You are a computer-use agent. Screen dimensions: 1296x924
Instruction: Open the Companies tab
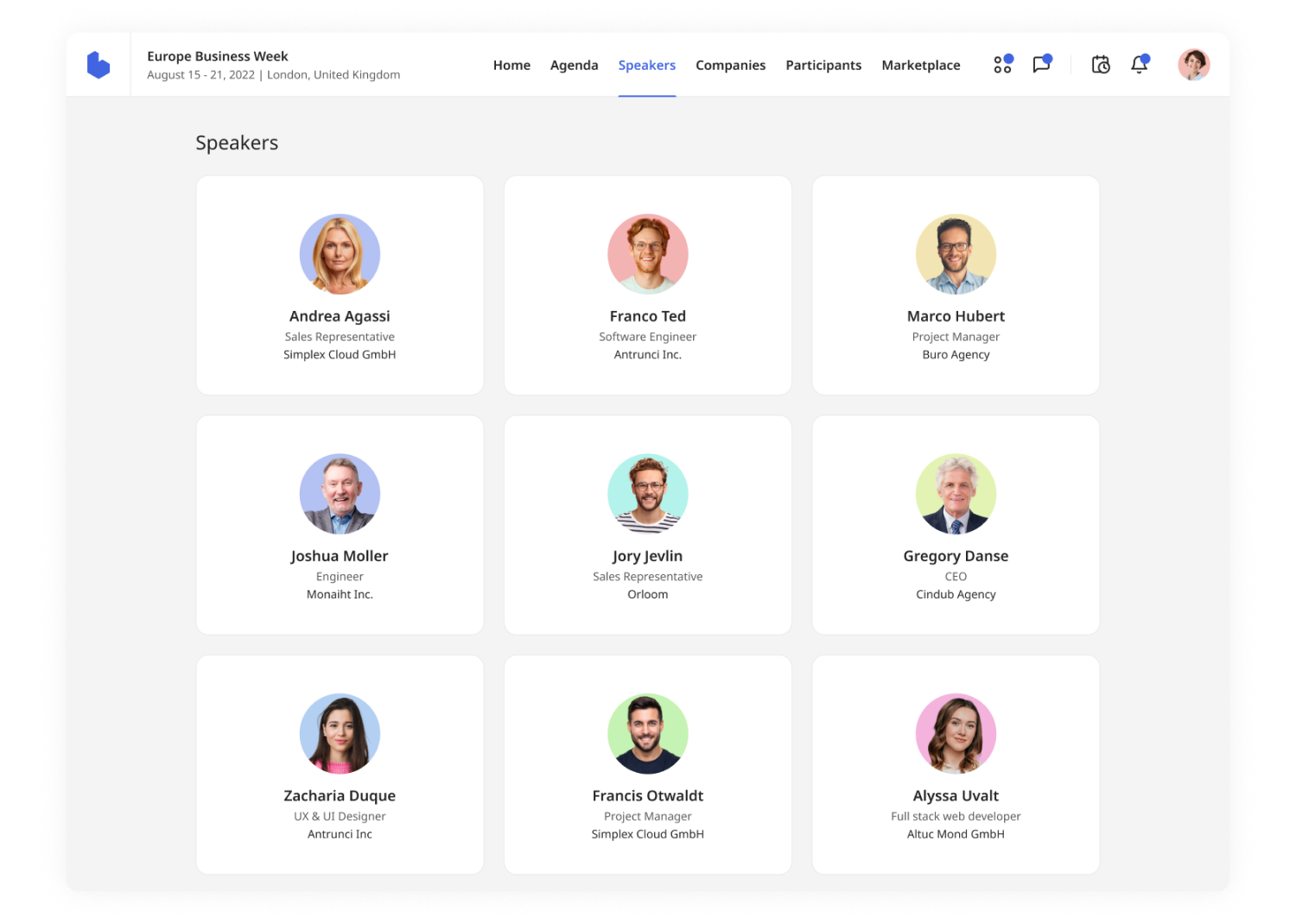730,66
